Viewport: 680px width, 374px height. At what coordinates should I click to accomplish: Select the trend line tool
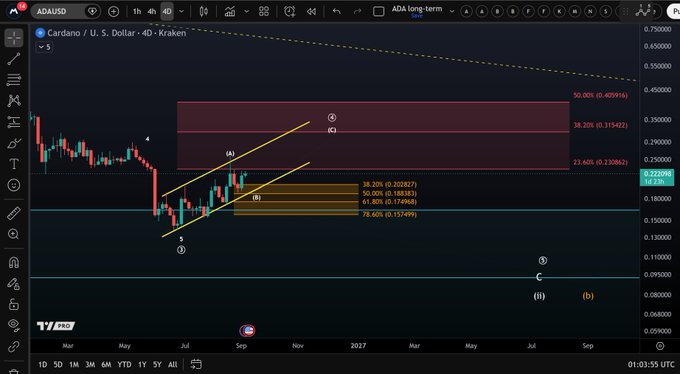14,59
